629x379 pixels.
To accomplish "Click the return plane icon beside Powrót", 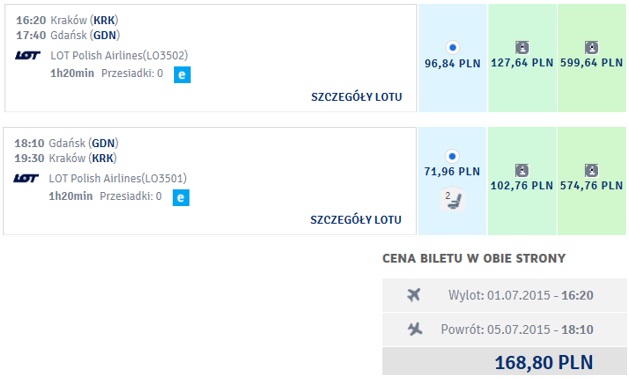I will (415, 329).
